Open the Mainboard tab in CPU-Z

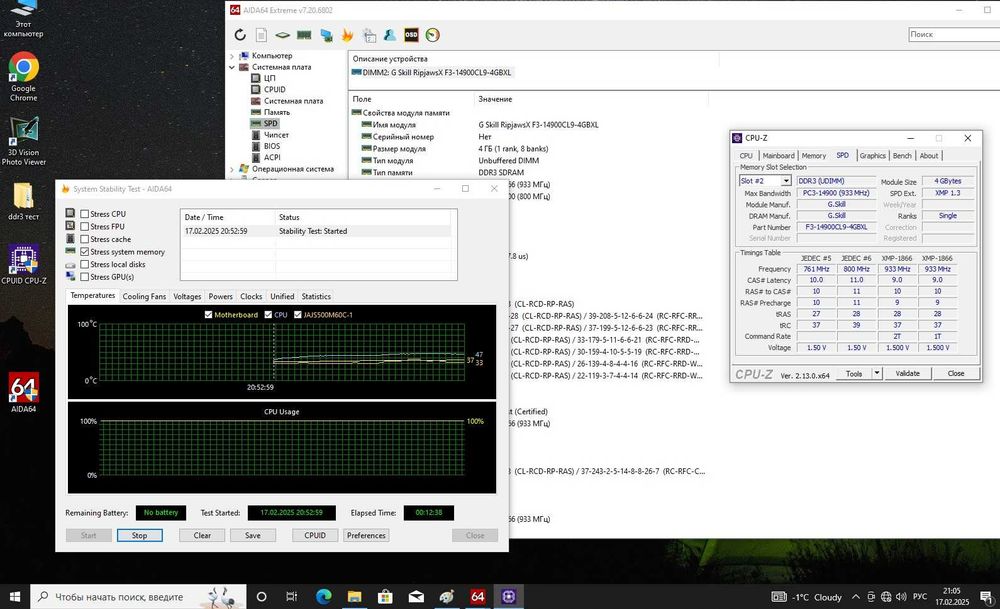click(779, 156)
